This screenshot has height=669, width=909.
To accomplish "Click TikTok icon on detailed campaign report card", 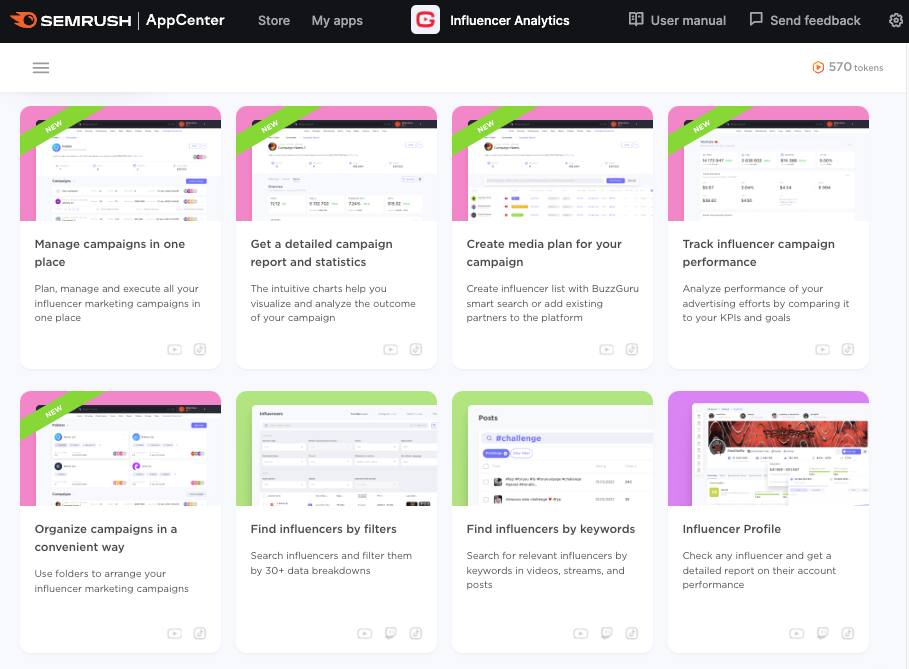I will (x=416, y=349).
